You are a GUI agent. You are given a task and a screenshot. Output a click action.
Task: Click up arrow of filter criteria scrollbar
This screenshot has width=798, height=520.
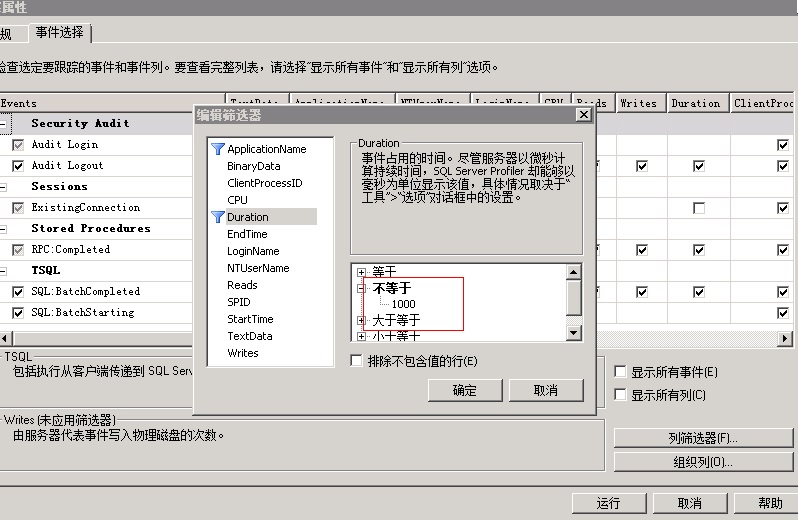tap(574, 272)
